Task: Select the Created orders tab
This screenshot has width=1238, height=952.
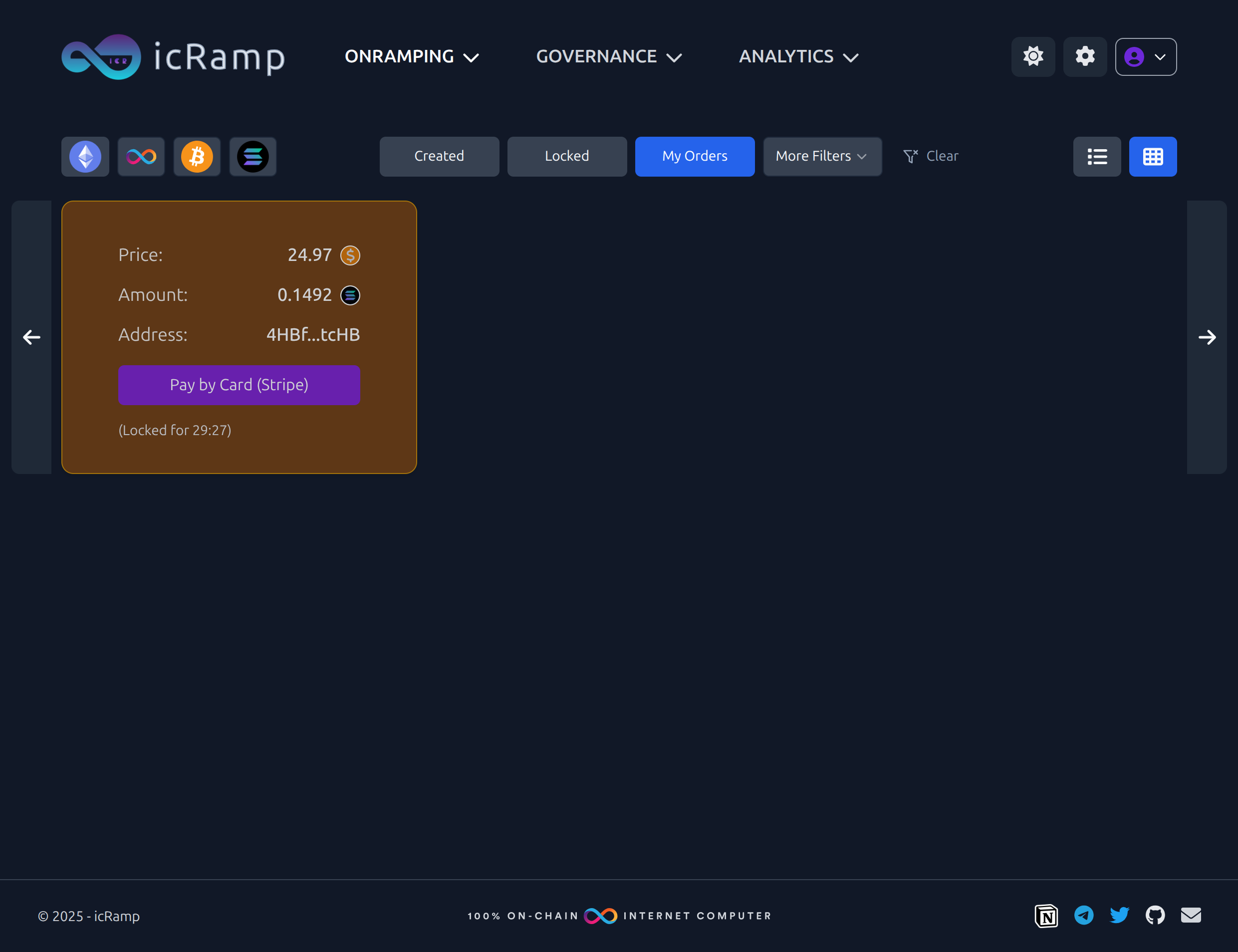Action: (439, 156)
